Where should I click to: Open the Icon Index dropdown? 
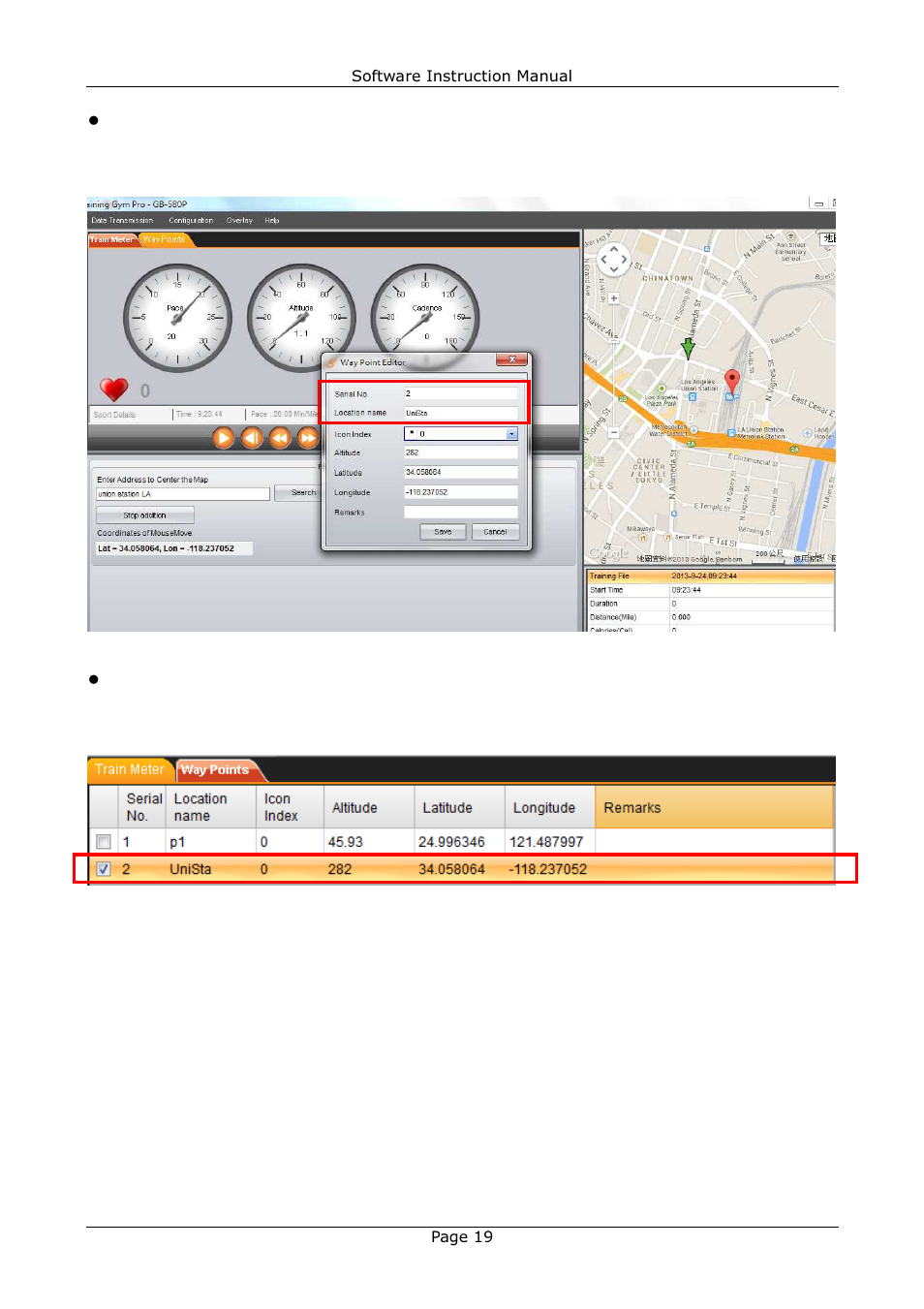512,434
